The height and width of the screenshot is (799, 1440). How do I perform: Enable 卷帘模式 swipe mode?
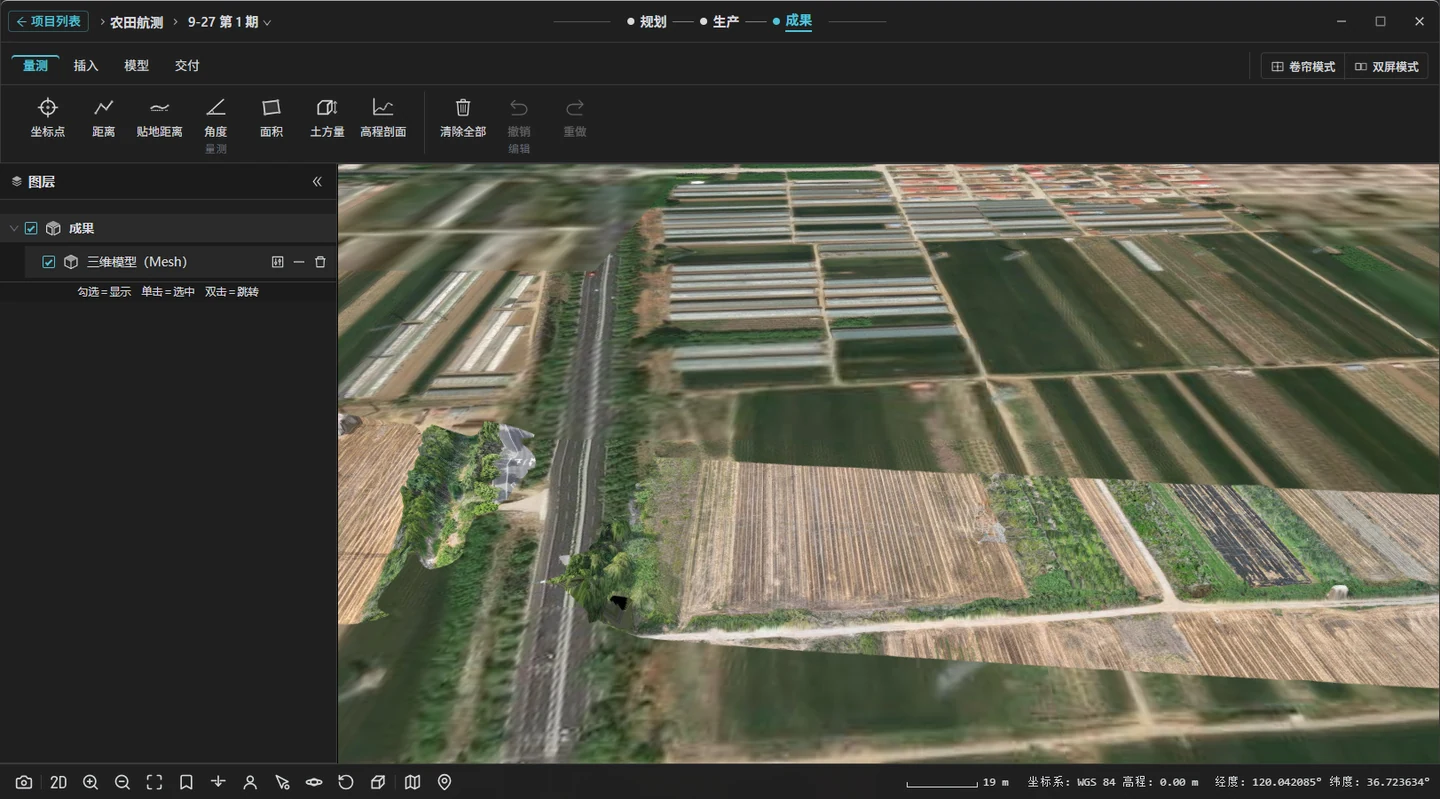tap(1303, 66)
